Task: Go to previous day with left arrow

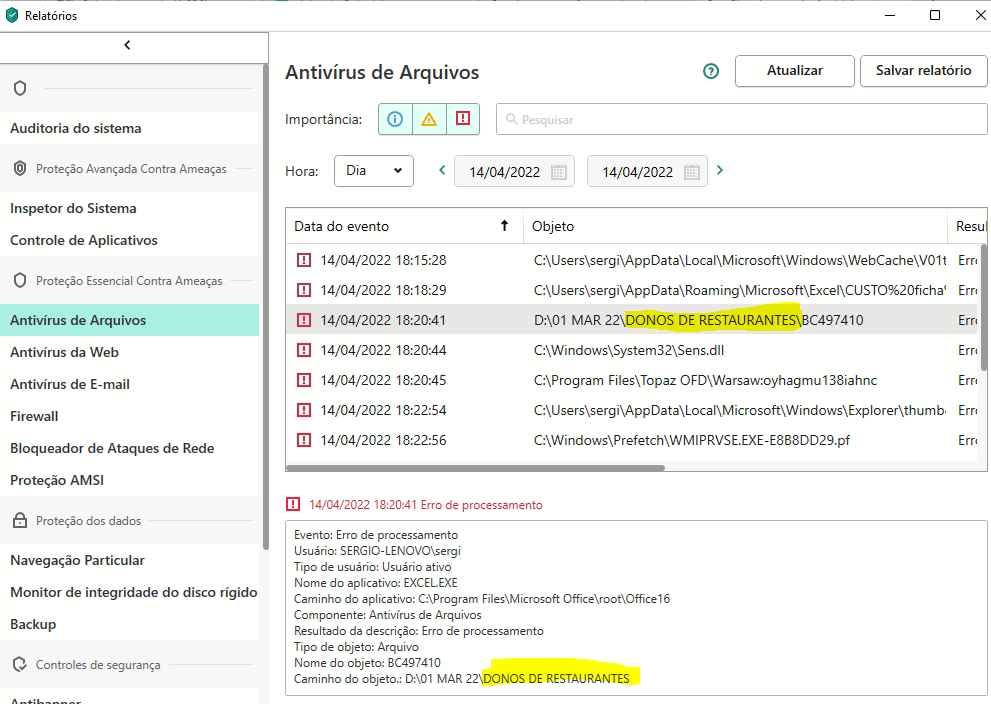Action: coord(442,170)
